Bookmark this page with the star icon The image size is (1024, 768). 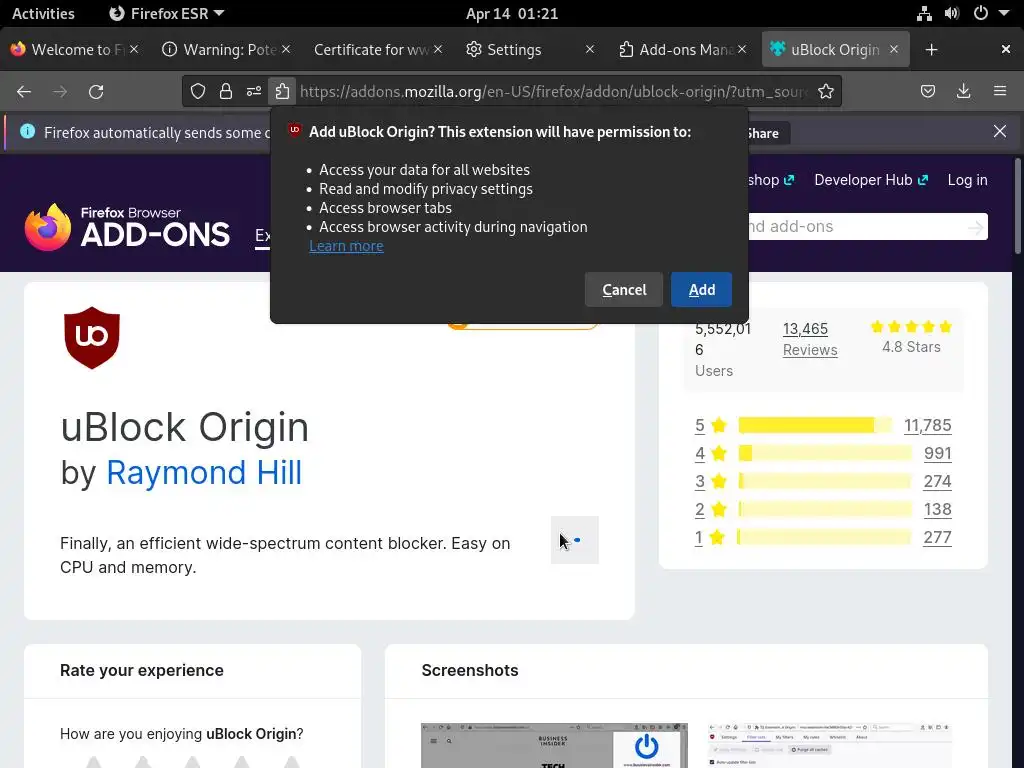[826, 91]
